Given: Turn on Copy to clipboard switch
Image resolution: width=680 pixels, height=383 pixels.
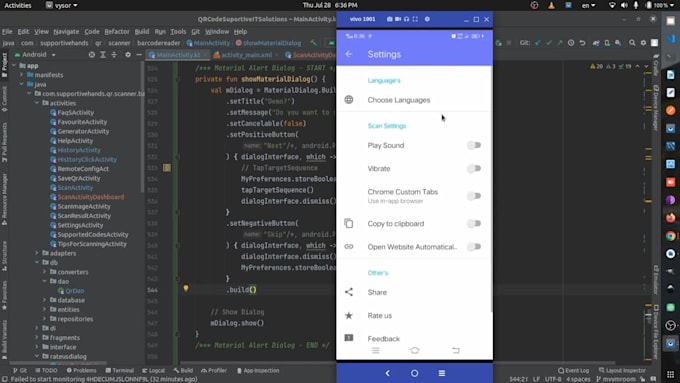Looking at the screenshot, I should click(x=474, y=223).
